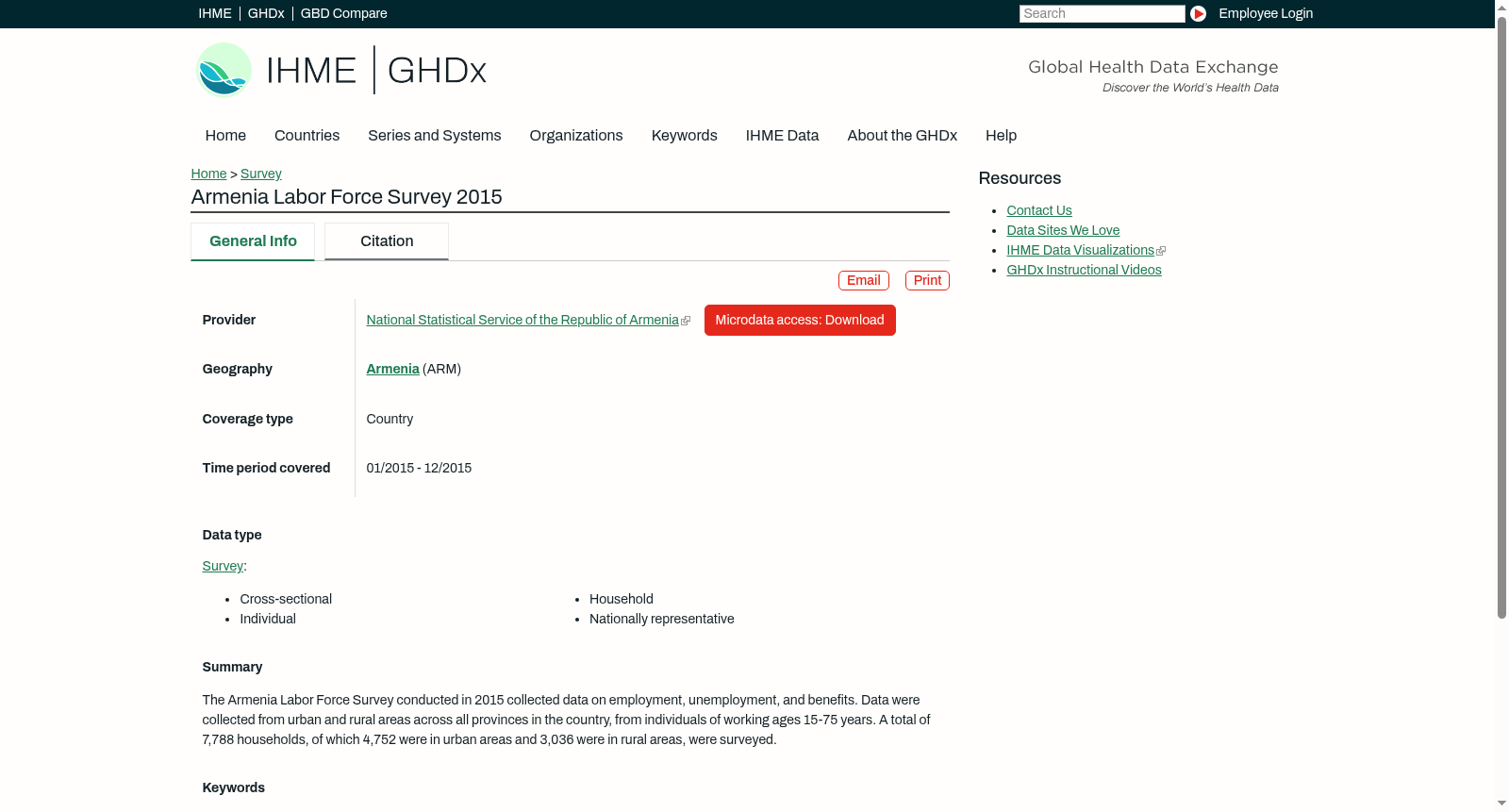Screen dimensions: 1509x812
Task: Open IHME link in top bar
Action: (215, 13)
